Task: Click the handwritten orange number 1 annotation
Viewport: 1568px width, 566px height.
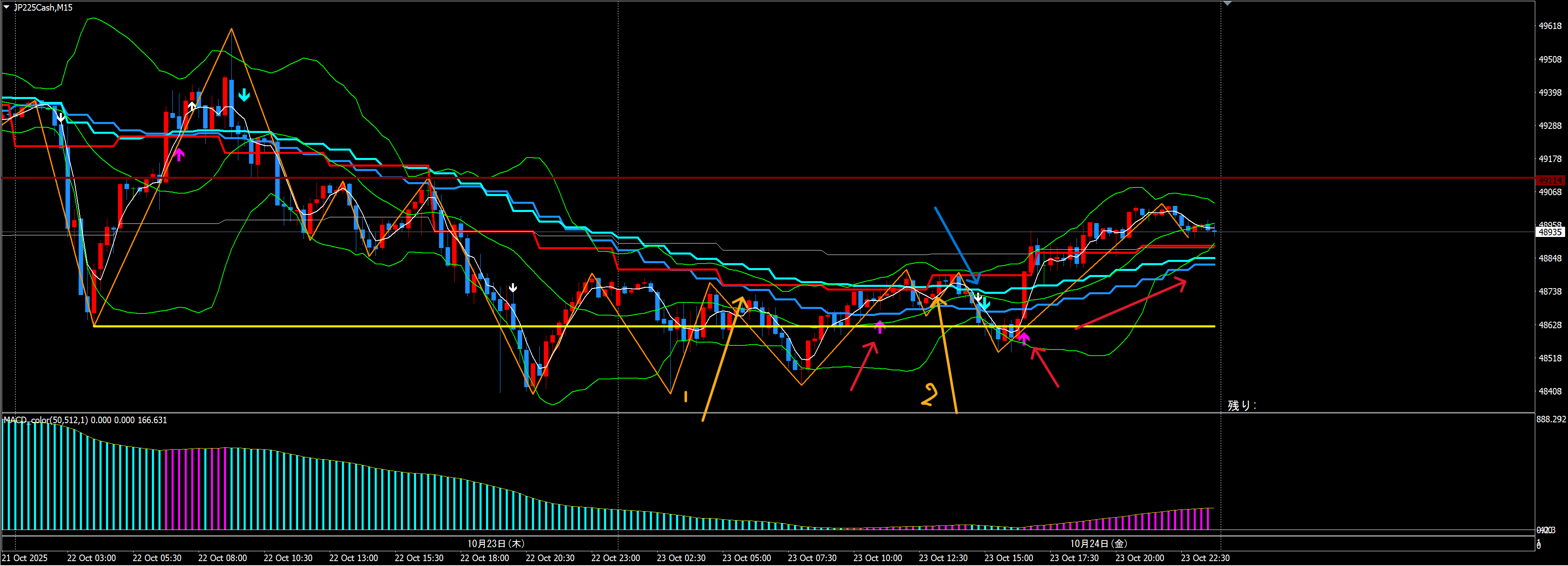Action: 686,397
